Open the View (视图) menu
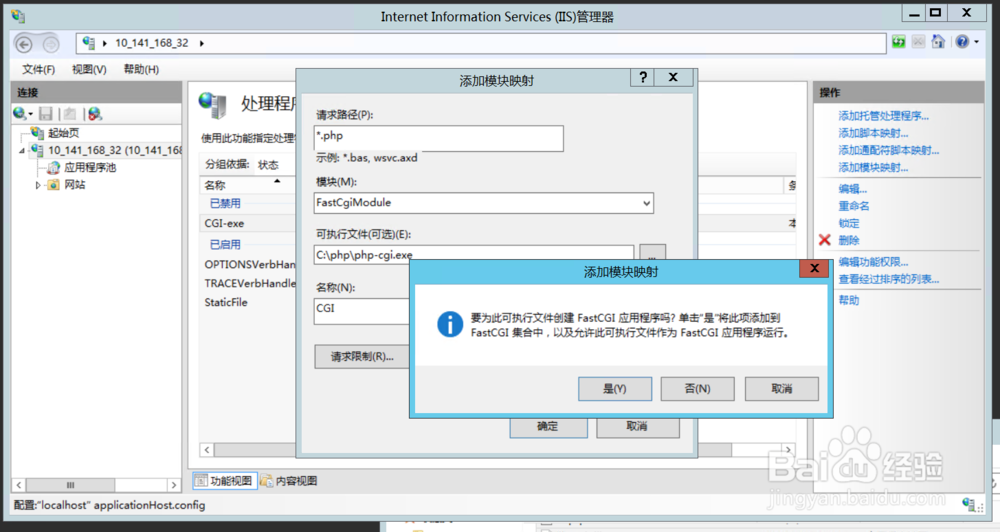Viewport: 1000px width, 532px height. [x=89, y=69]
